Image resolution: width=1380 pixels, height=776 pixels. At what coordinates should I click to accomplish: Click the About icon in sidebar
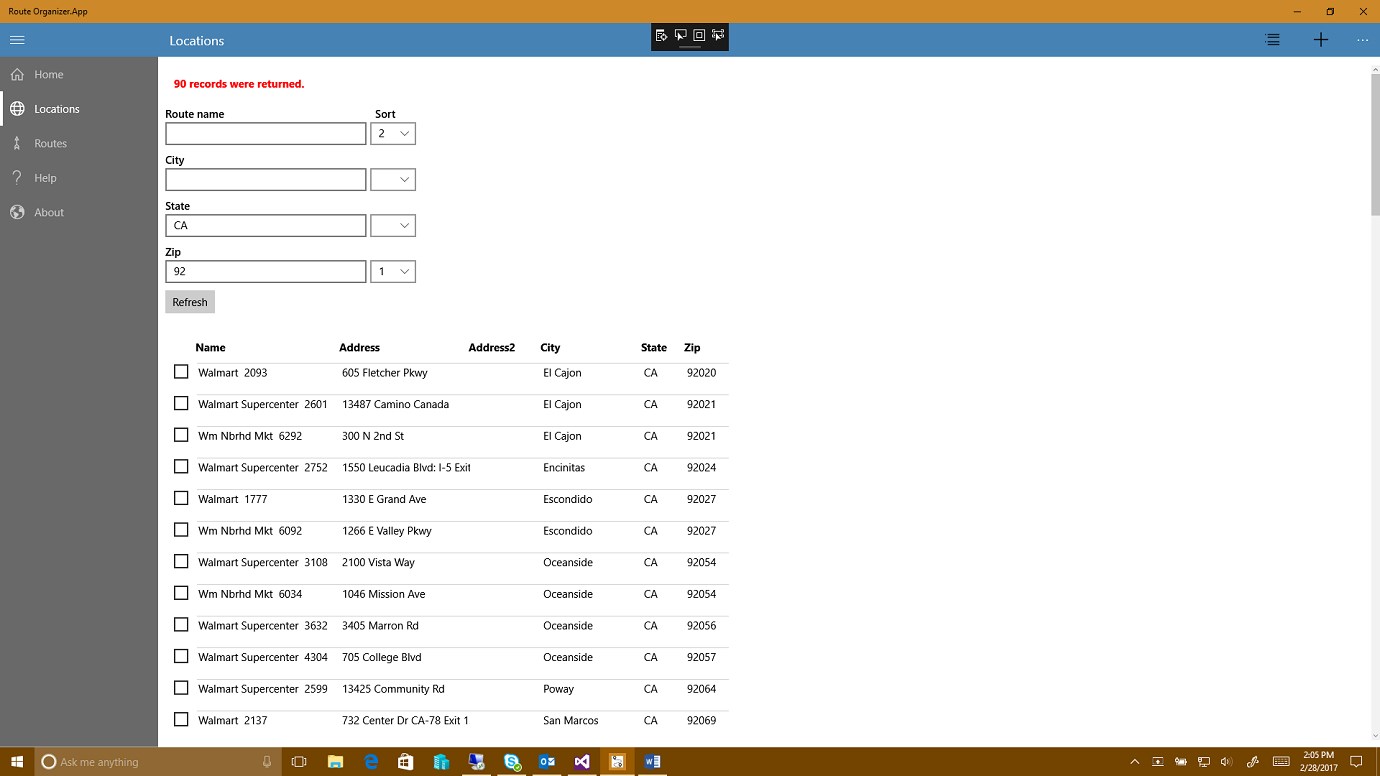coord(17,212)
